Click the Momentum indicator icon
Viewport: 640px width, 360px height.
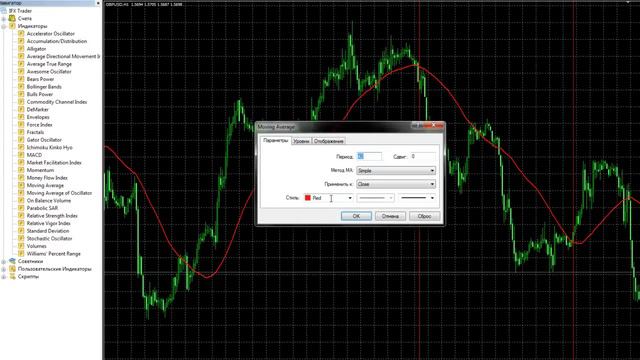point(21,170)
